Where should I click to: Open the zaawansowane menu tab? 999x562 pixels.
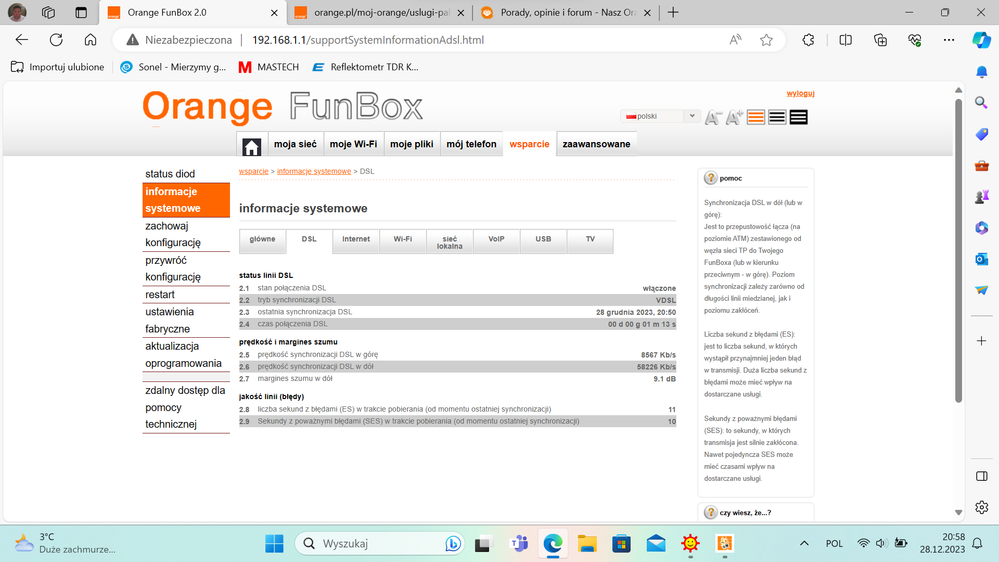click(596, 144)
